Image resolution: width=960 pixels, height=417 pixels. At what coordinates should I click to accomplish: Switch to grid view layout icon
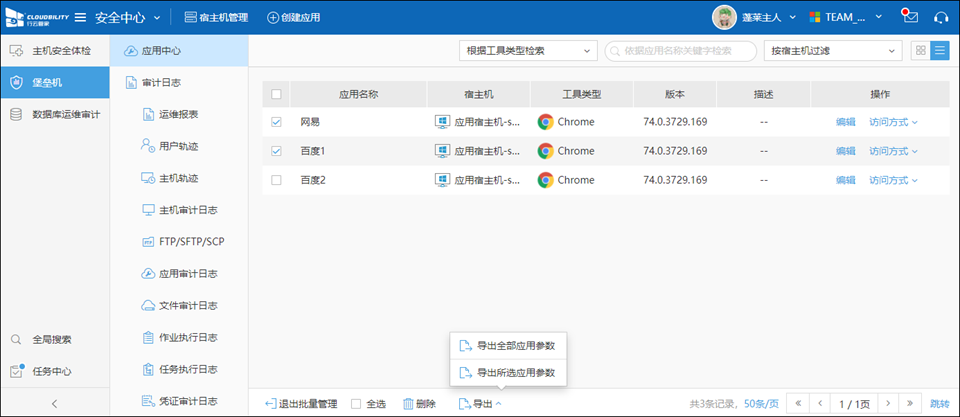[921, 50]
